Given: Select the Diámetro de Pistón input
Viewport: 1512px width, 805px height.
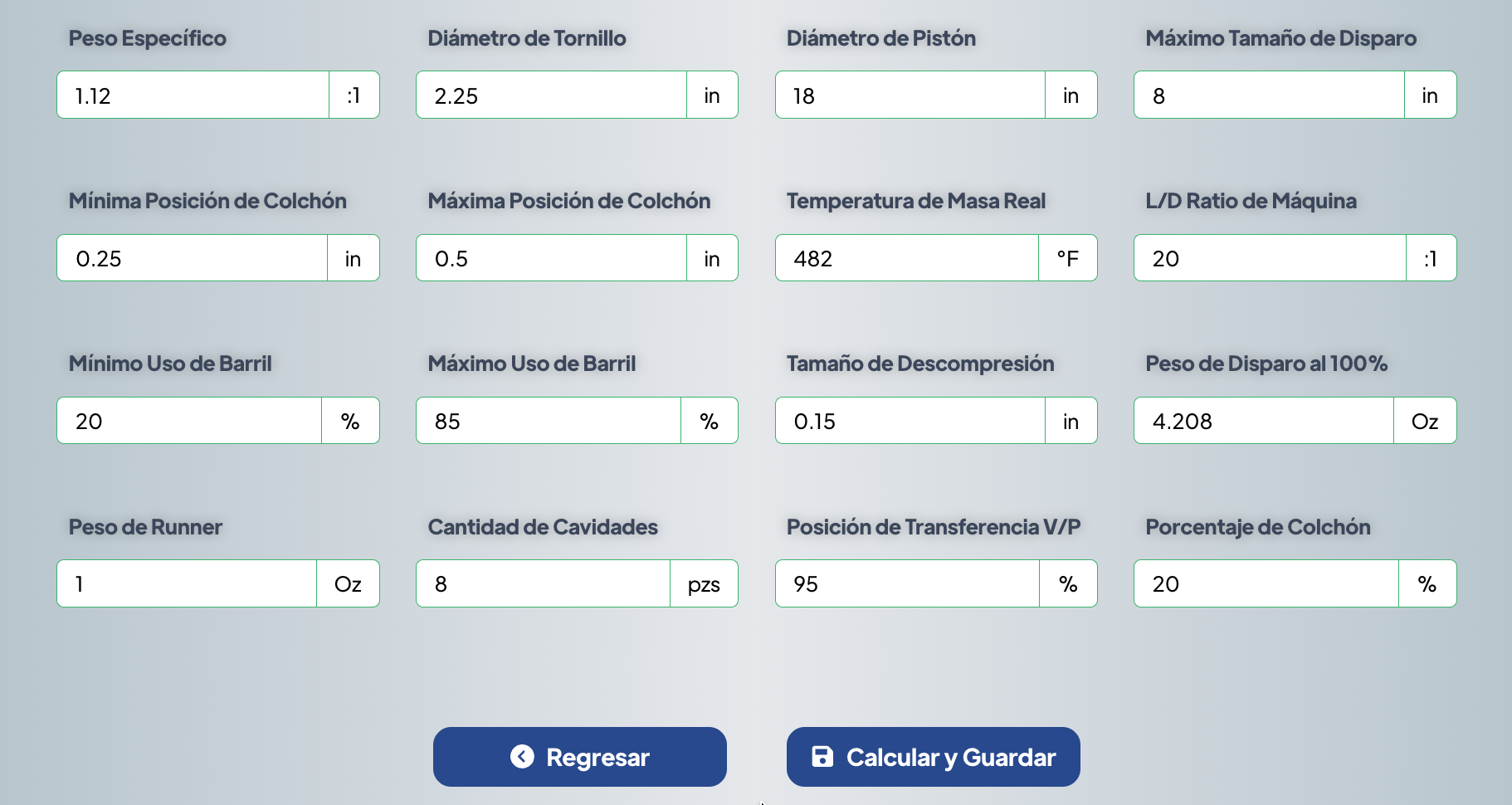Looking at the screenshot, I should [x=910, y=95].
